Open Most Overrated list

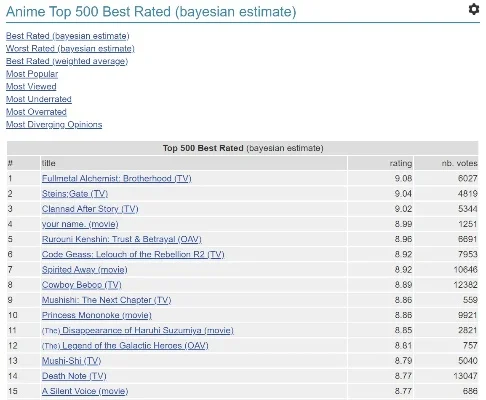[x=36, y=112]
